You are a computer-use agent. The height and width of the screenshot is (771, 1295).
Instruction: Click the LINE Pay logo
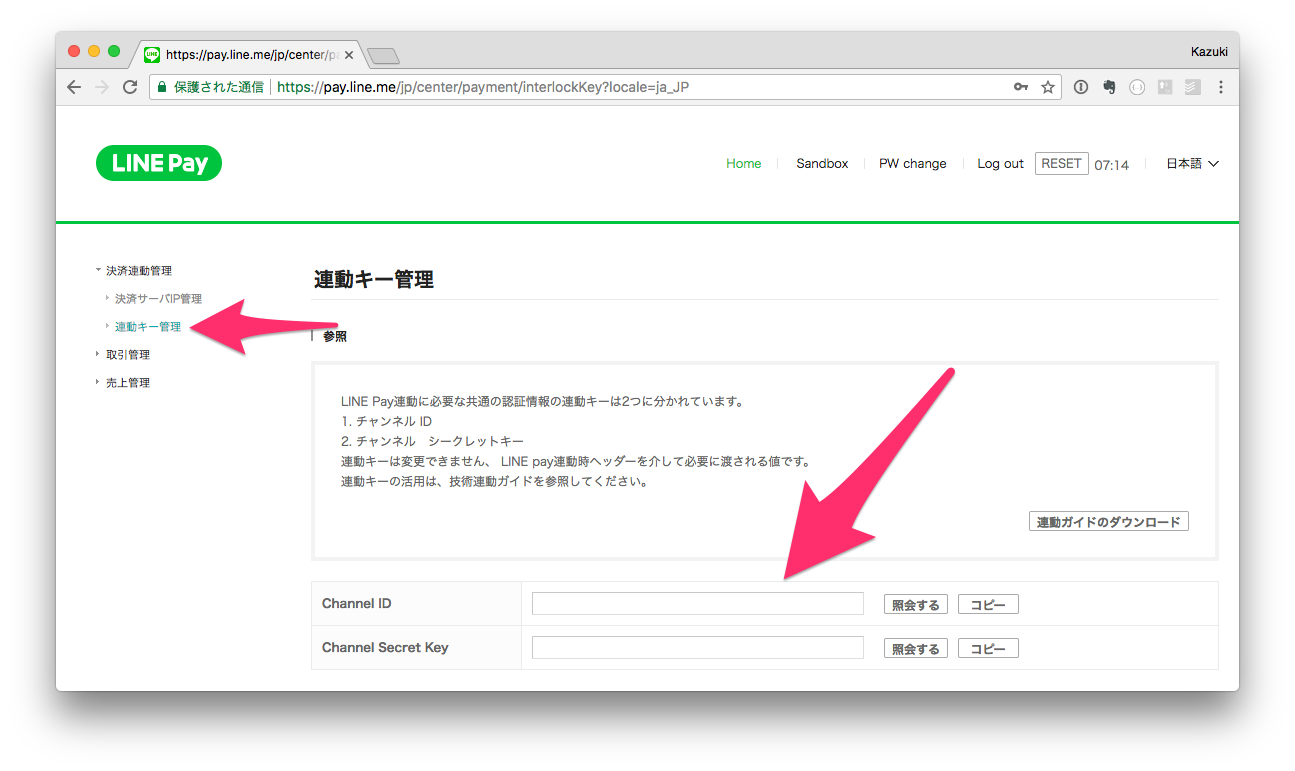[159, 163]
